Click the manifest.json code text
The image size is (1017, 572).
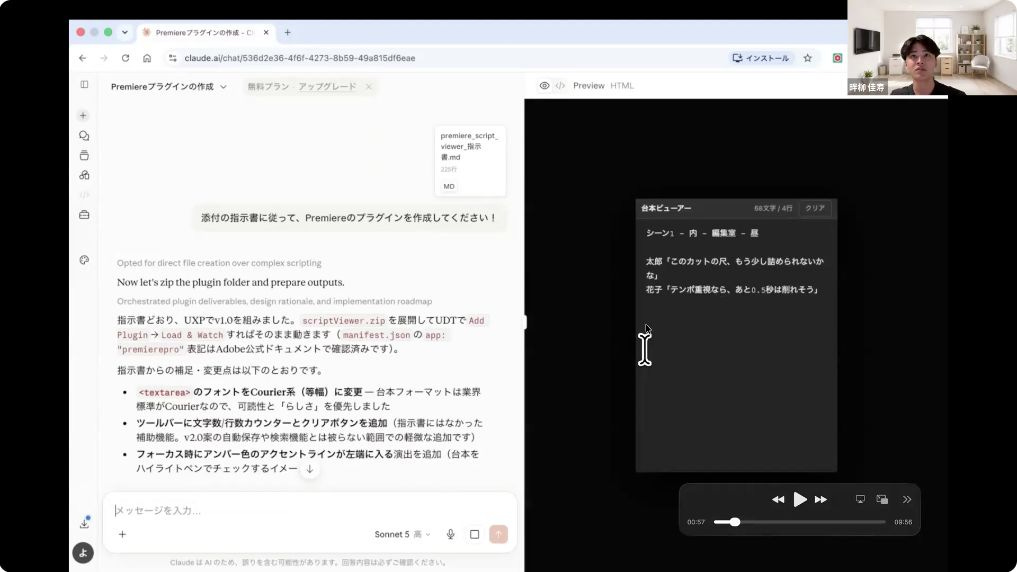click(x=376, y=335)
